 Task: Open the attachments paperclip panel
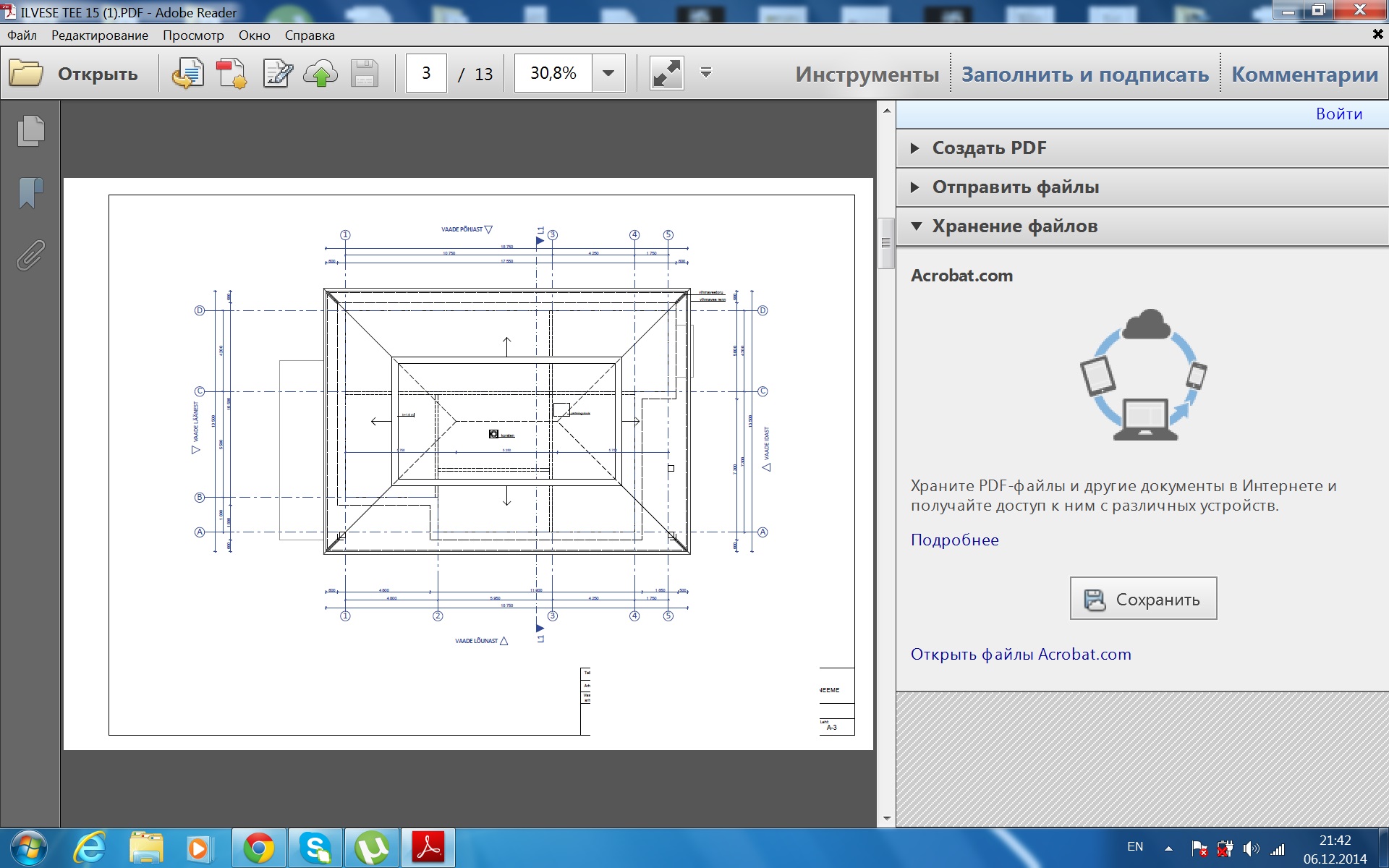click(x=30, y=255)
